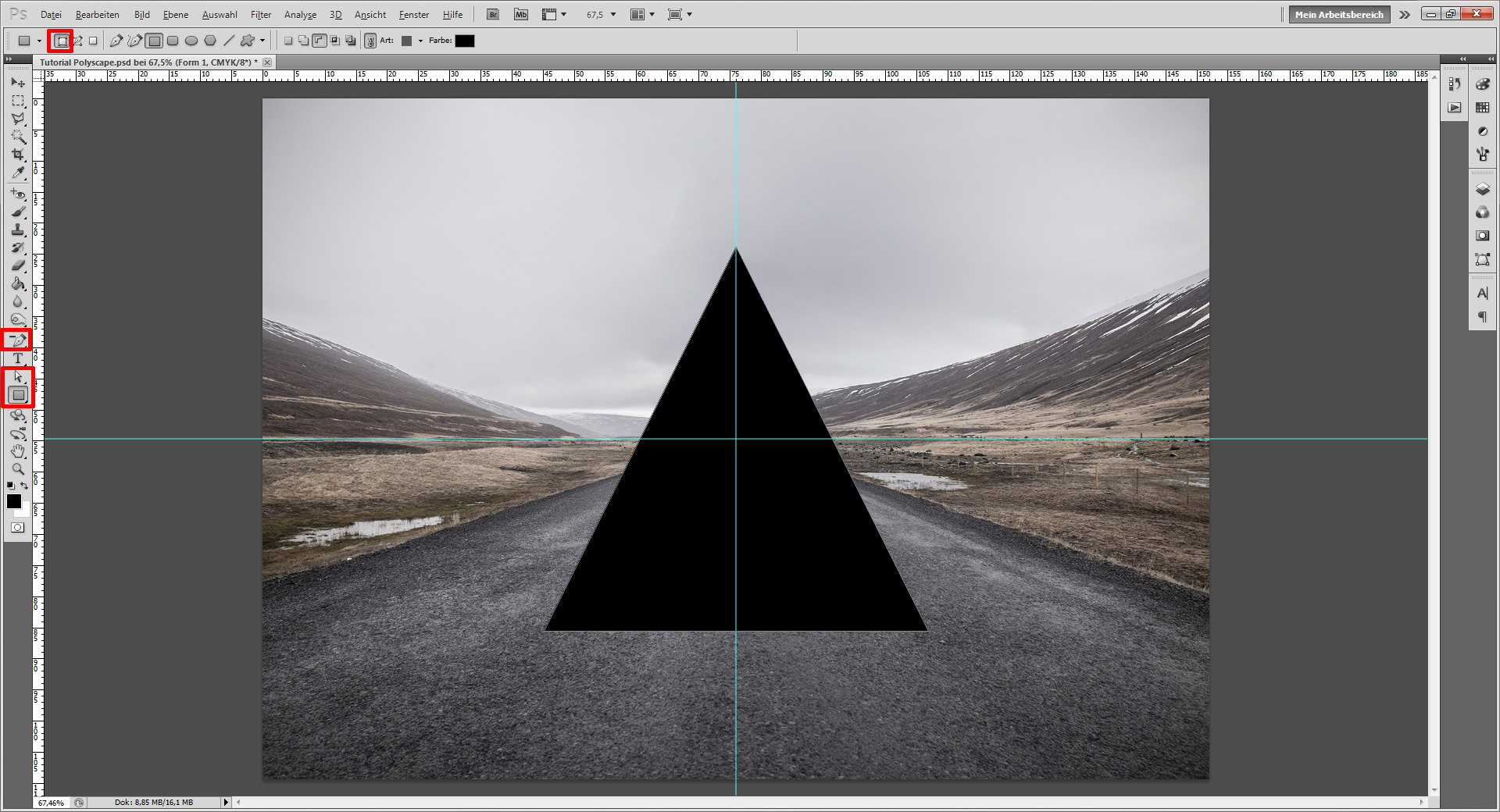Viewport: 1500px width, 812px height.
Task: Select the Ellipse tool in the options bar
Action: 191,41
